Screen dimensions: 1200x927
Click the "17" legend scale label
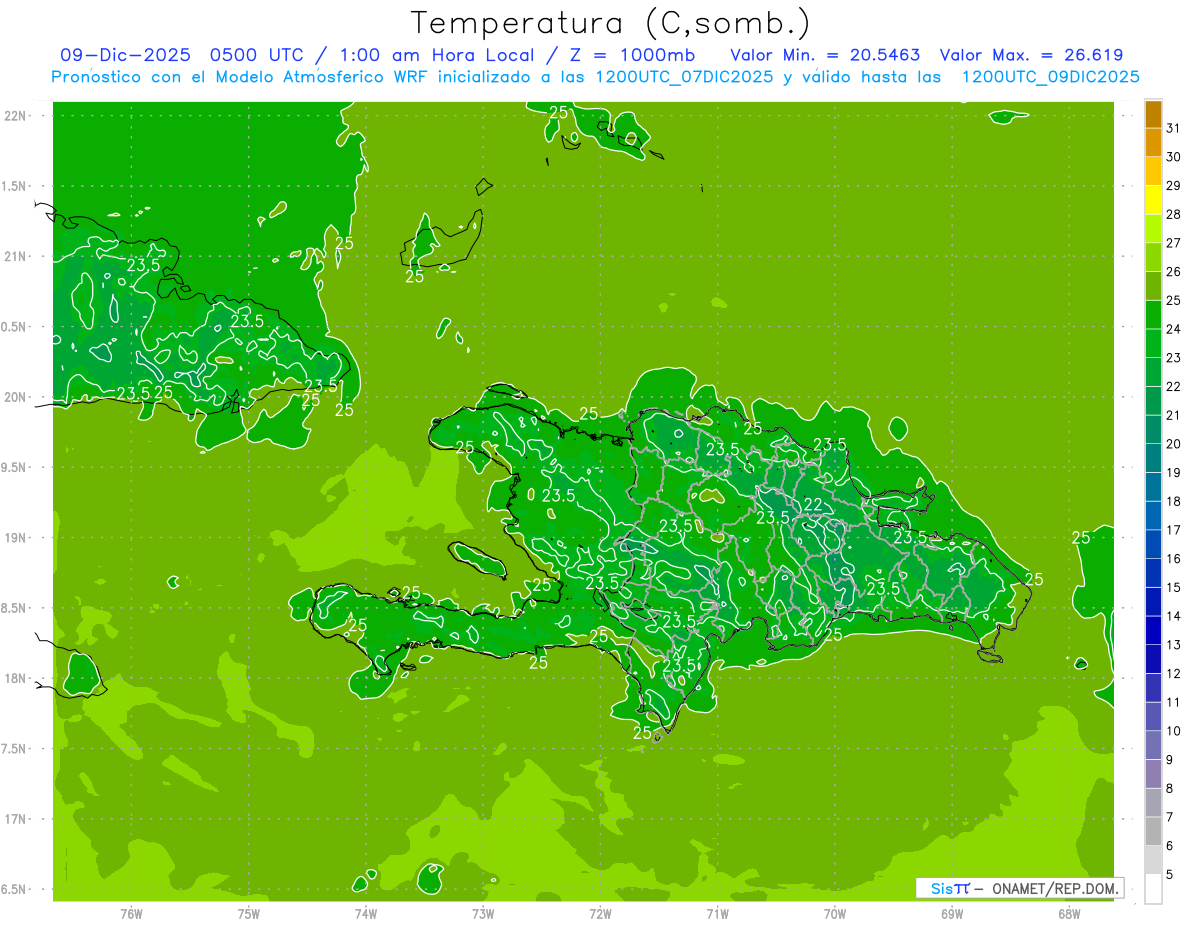1173,530
